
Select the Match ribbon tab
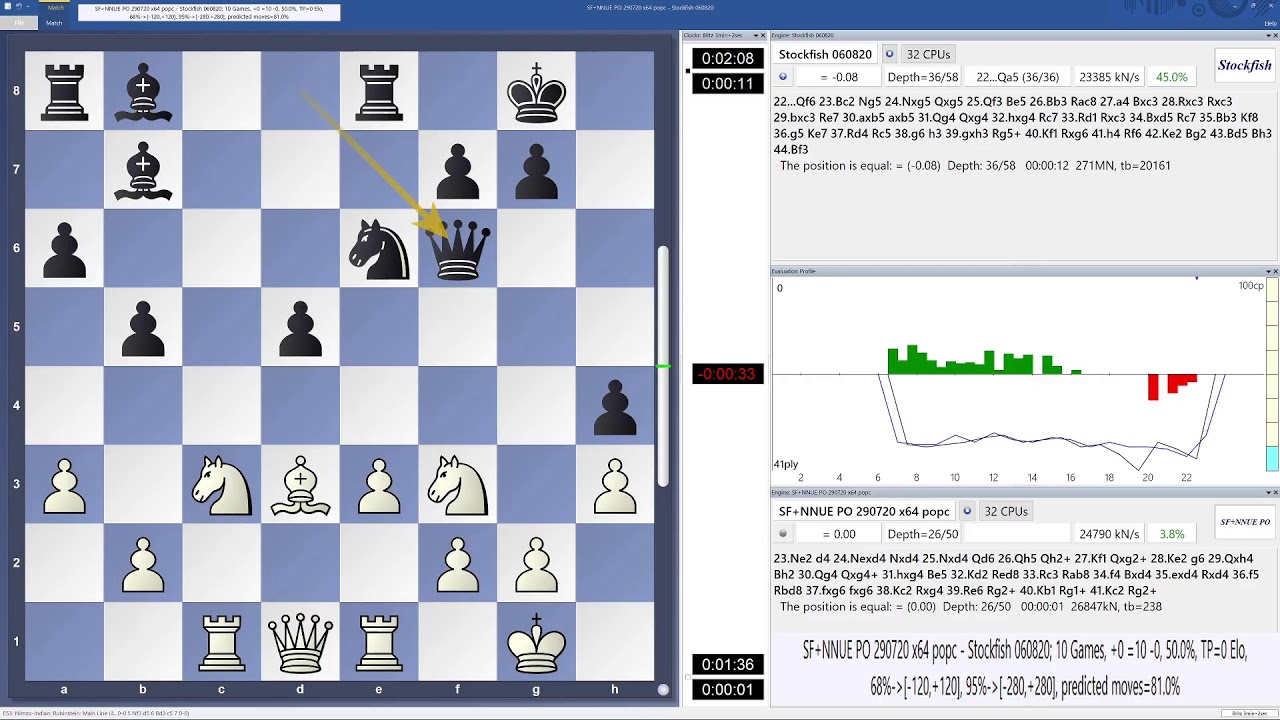[54, 22]
